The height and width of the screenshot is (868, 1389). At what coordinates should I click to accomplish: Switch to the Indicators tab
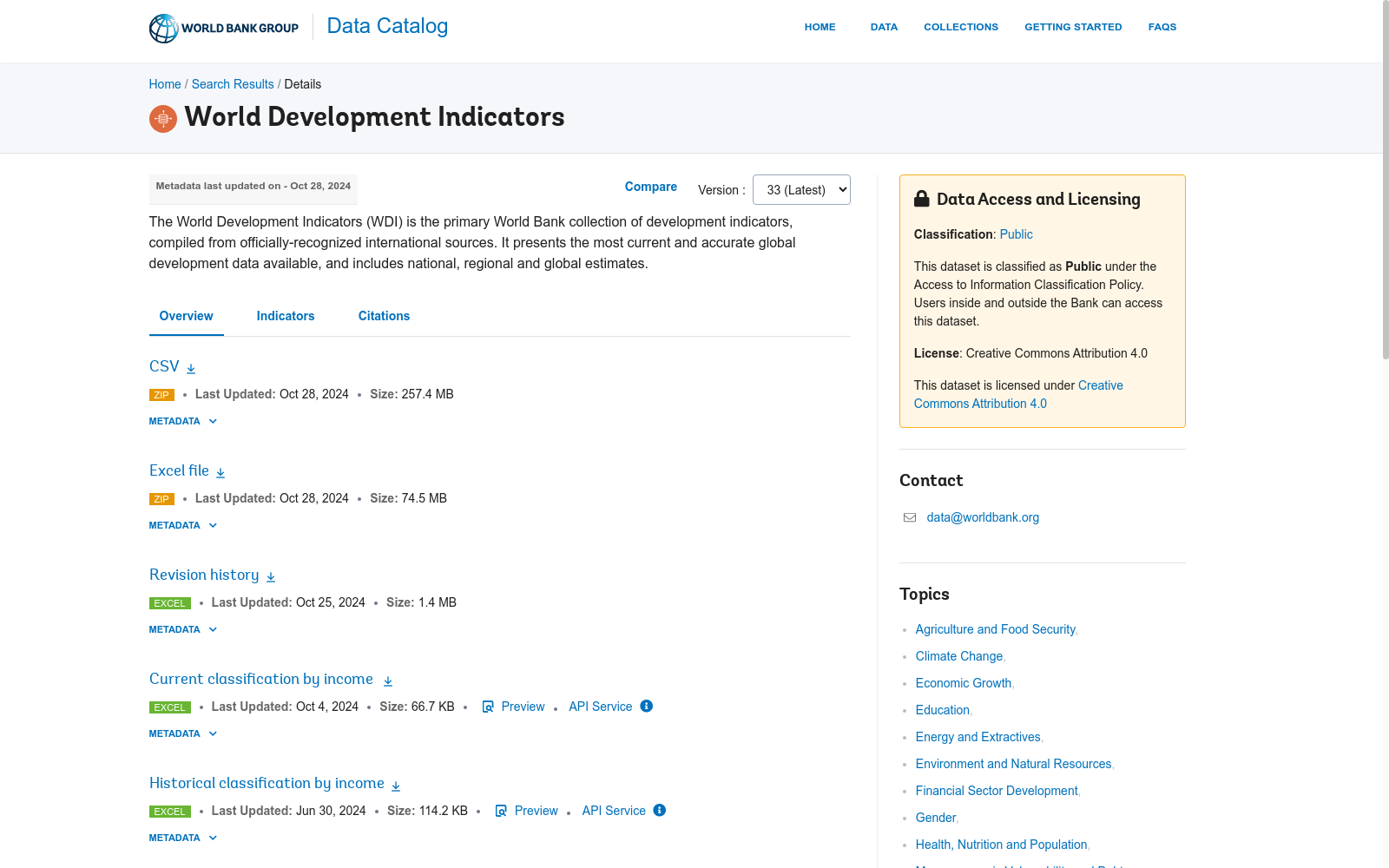pyautogui.click(x=285, y=316)
